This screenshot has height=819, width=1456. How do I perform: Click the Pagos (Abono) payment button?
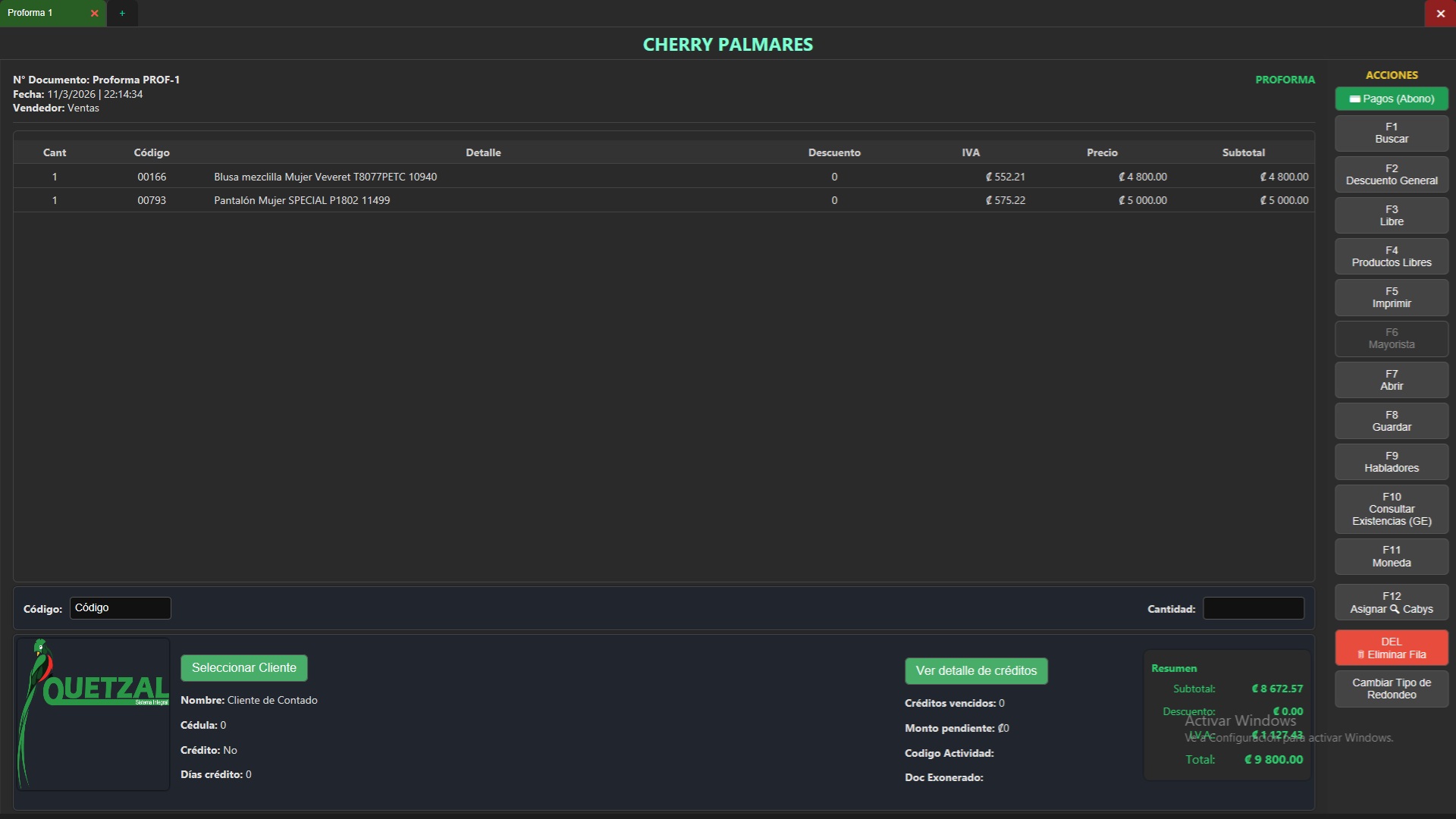[x=1391, y=99]
